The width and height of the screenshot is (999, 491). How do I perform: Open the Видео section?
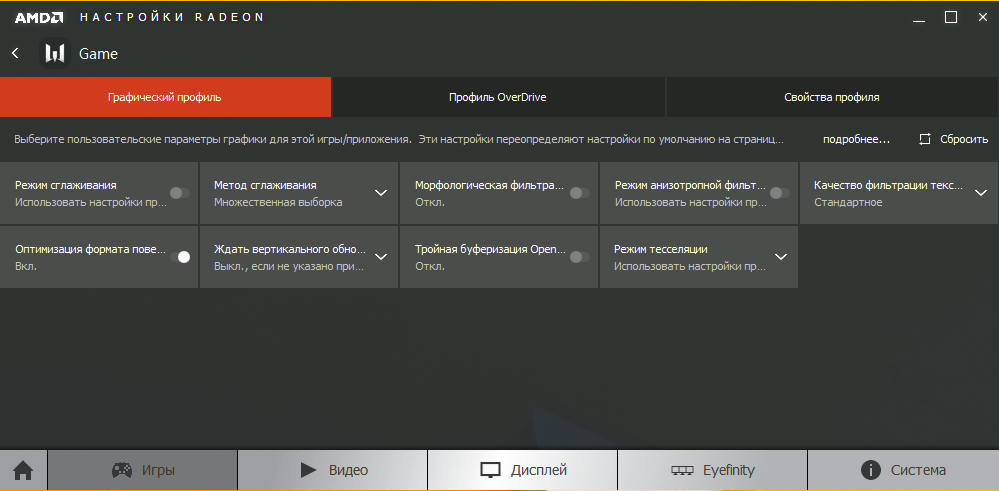pos(332,471)
